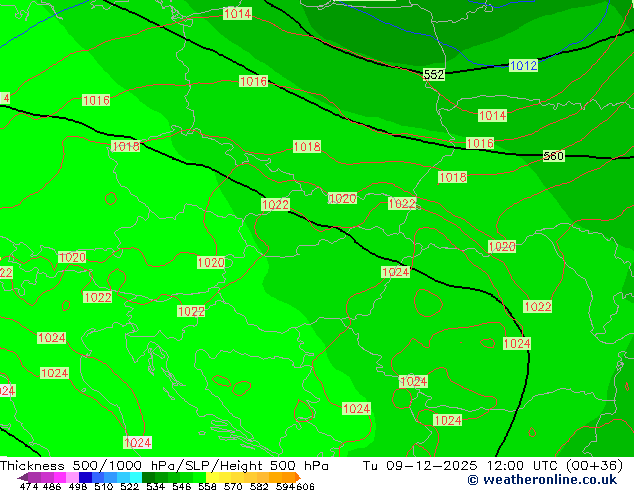This screenshot has height=490, width=634.
Task: Pick the light pink legend swatch above 498
Action: (72, 477)
